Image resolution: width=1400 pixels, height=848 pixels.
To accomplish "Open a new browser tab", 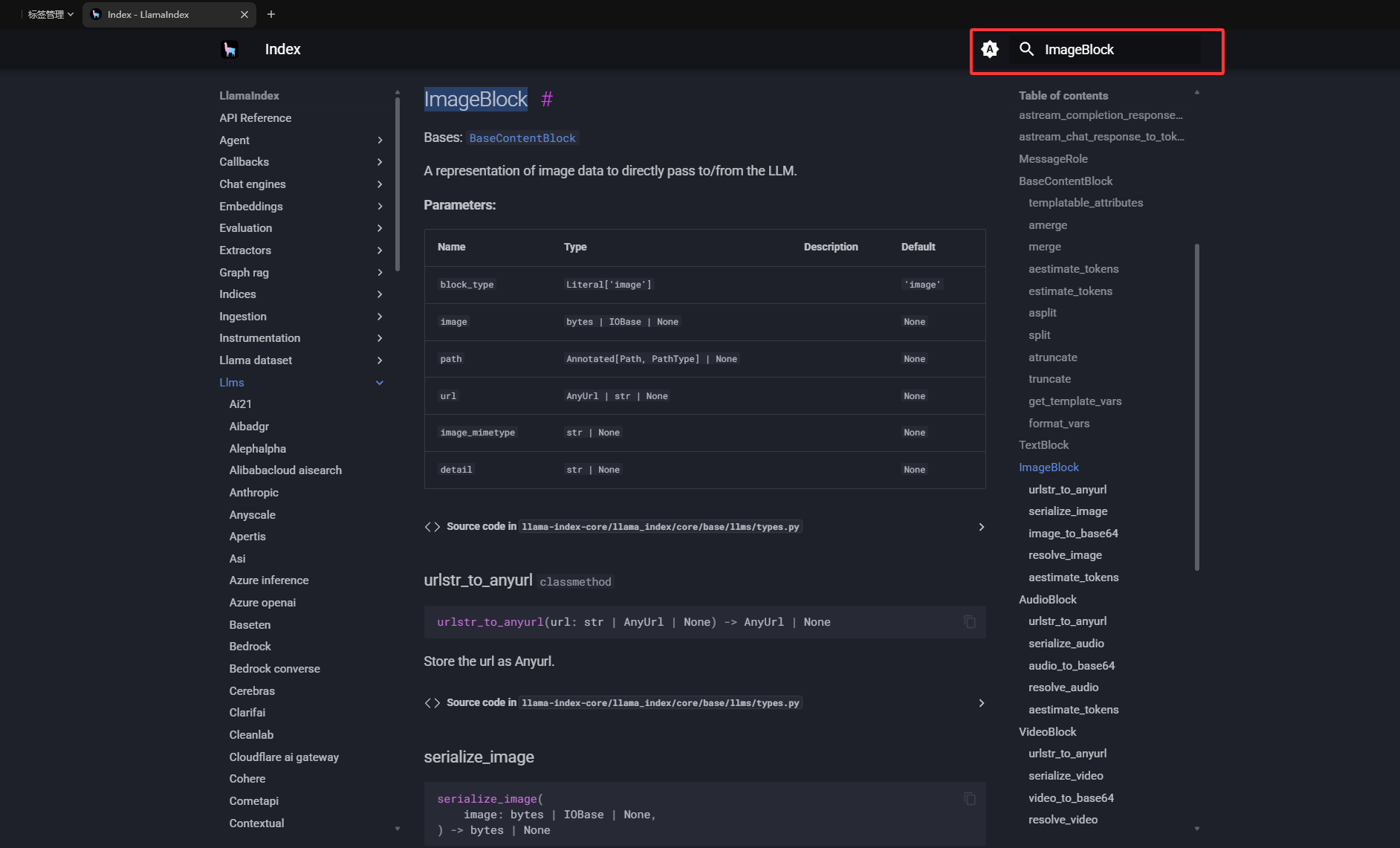I will coord(271,14).
